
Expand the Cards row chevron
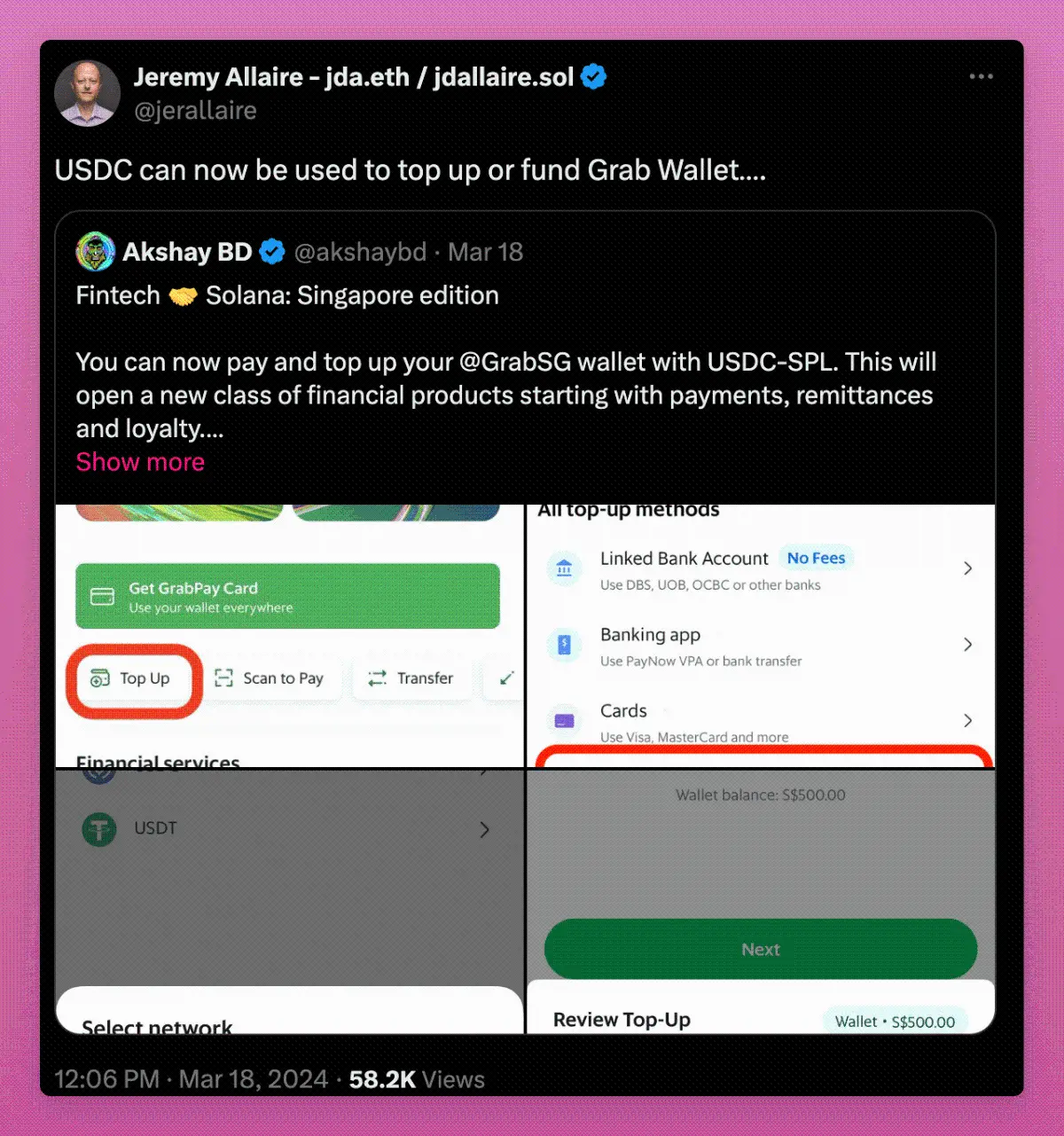coord(968,721)
